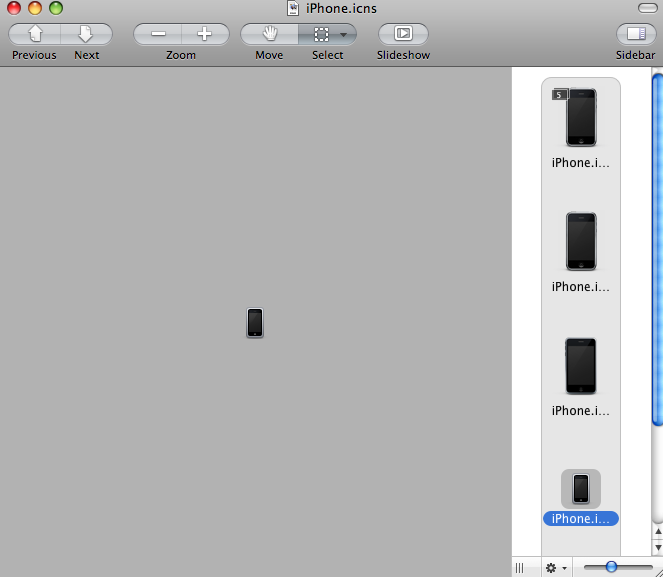Click the highlighted smallest iPhone thumbnail
Image resolution: width=663 pixels, height=577 pixels.
[581, 489]
